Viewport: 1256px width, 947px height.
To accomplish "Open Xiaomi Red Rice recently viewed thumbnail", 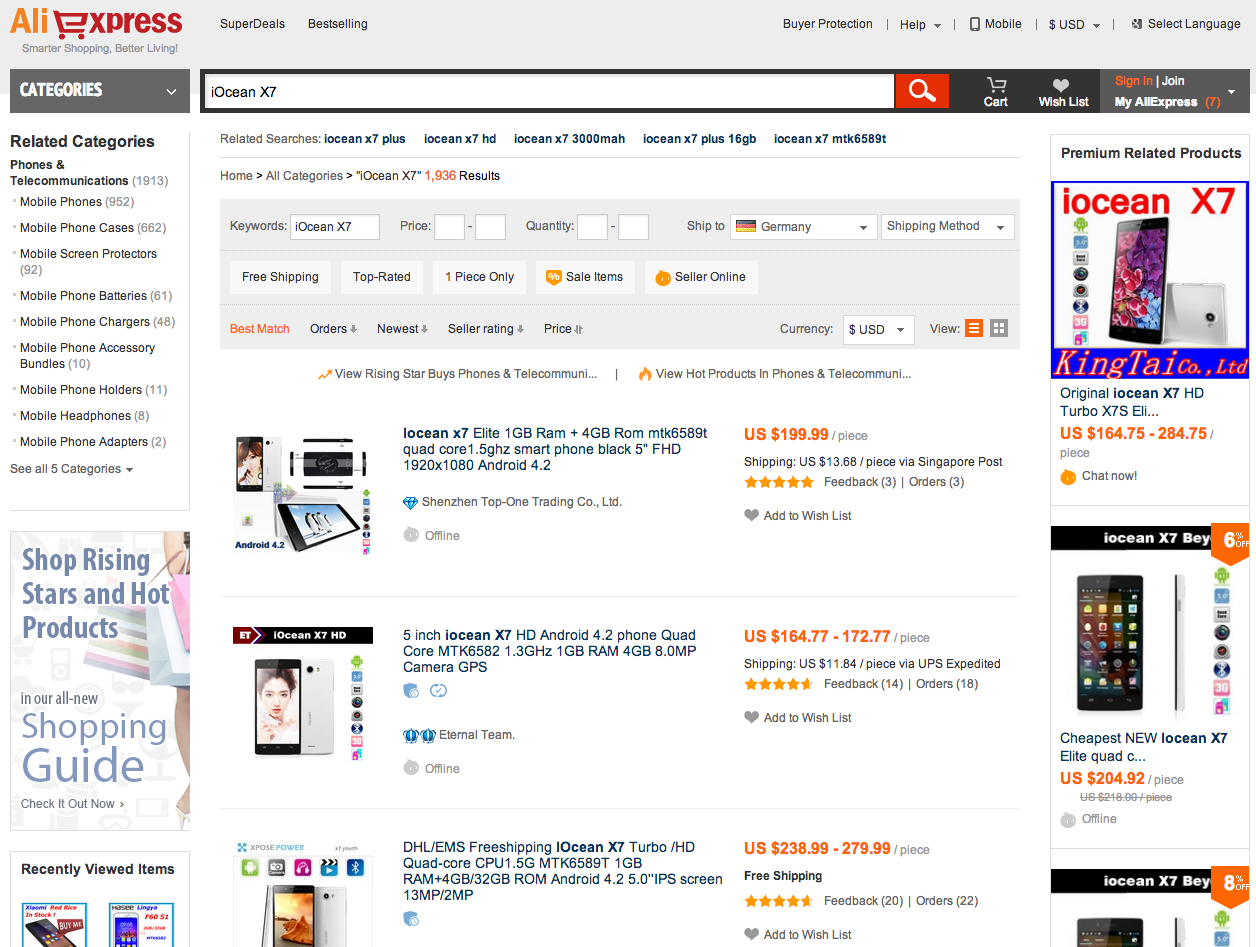I will (x=55, y=924).
